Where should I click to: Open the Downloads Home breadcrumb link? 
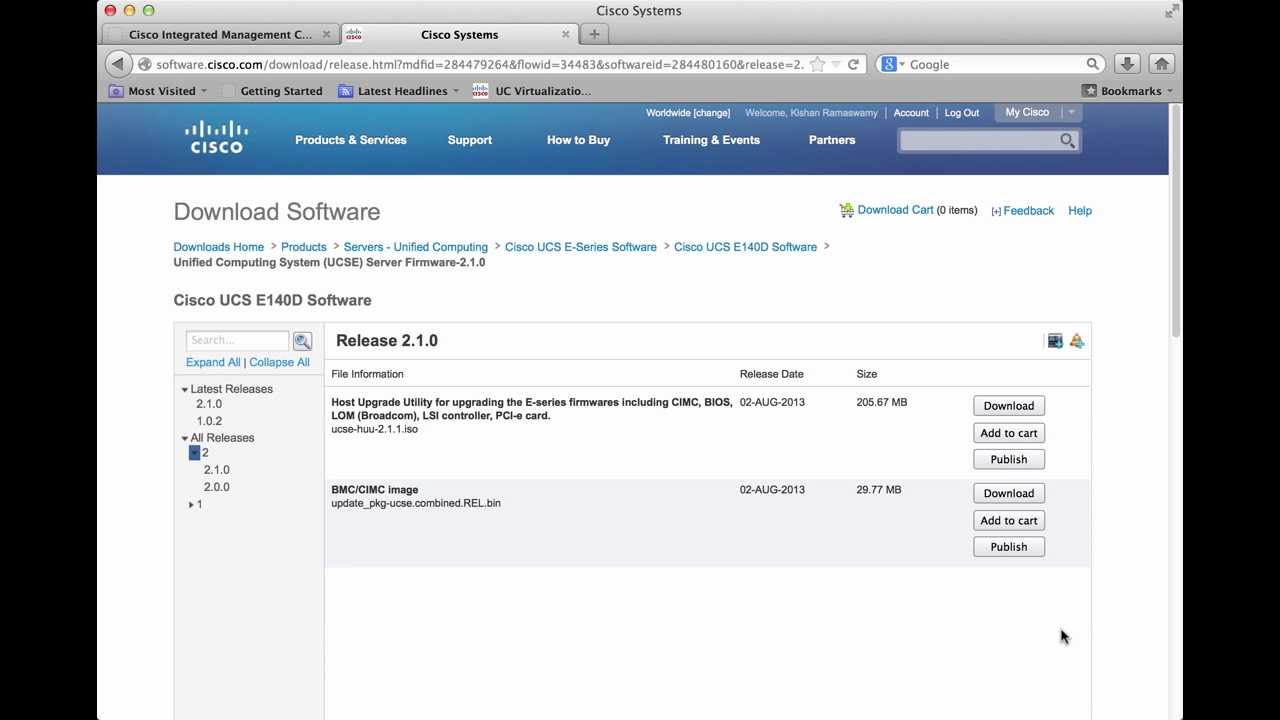219,247
